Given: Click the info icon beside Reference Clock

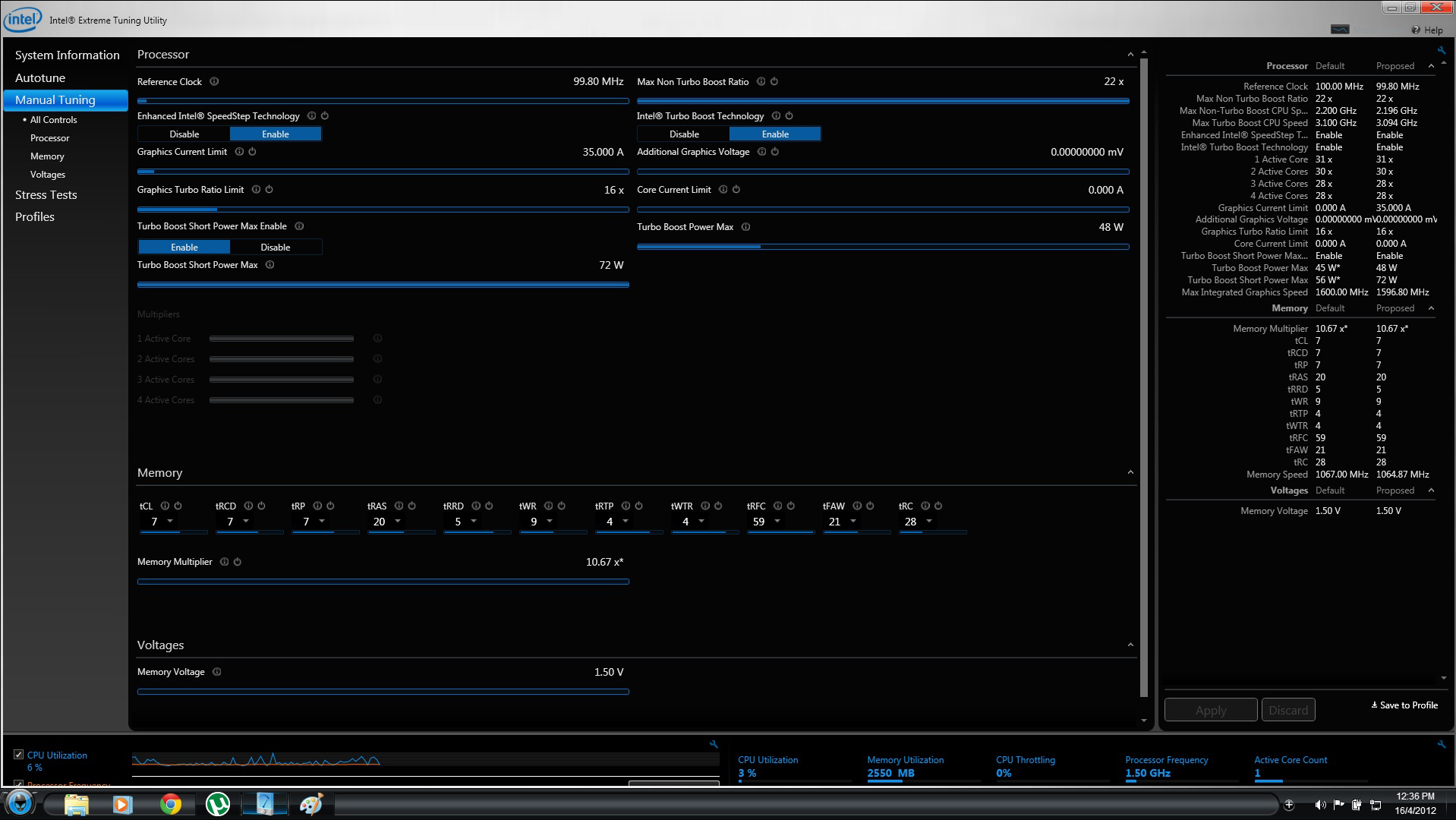Looking at the screenshot, I should pos(214,81).
